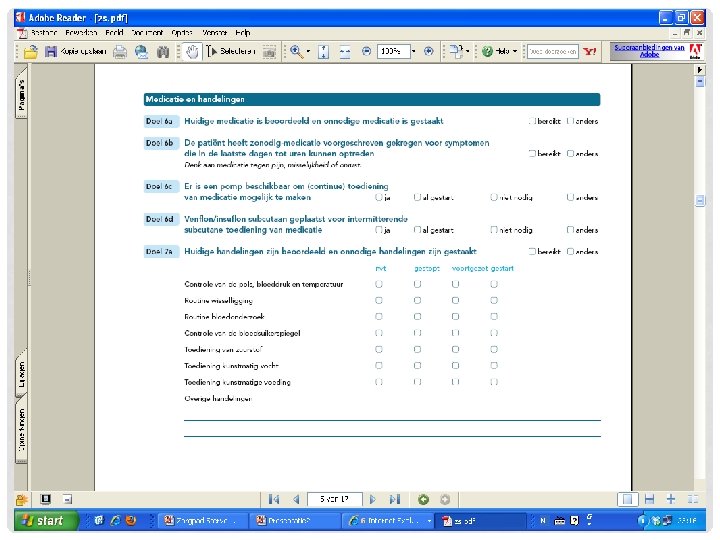Check 'anders' for Doel 6d

click(570, 230)
